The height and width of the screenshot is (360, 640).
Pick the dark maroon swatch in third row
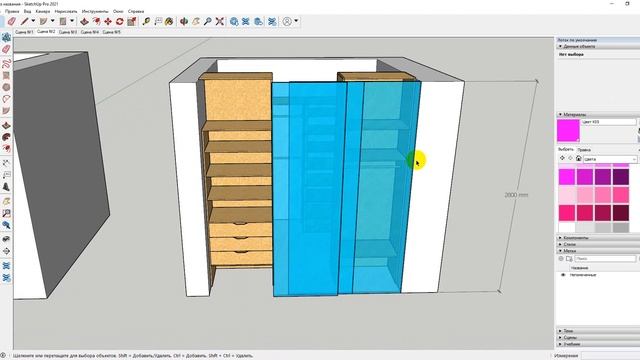pos(621,213)
